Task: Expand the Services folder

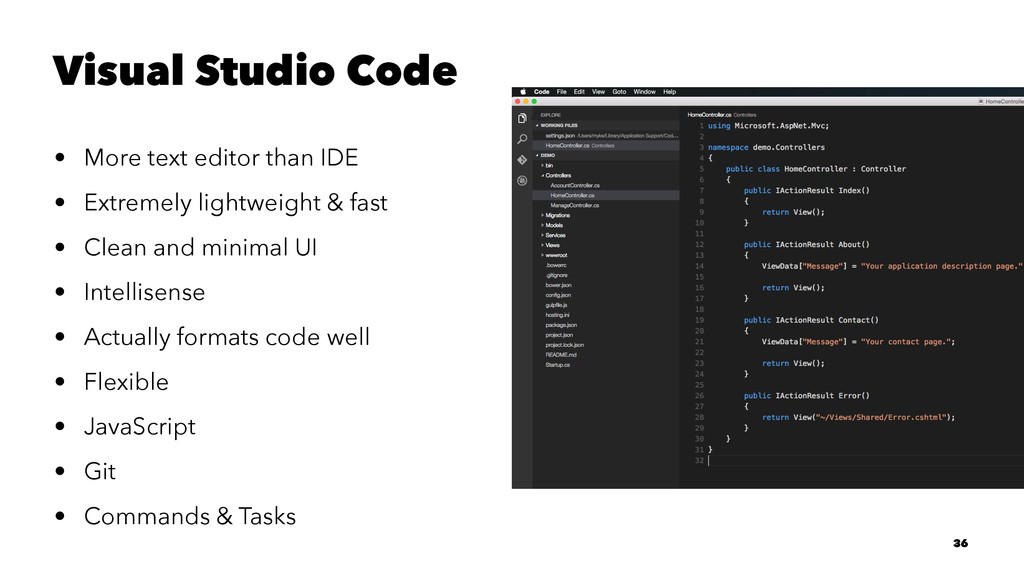Action: 542,235
